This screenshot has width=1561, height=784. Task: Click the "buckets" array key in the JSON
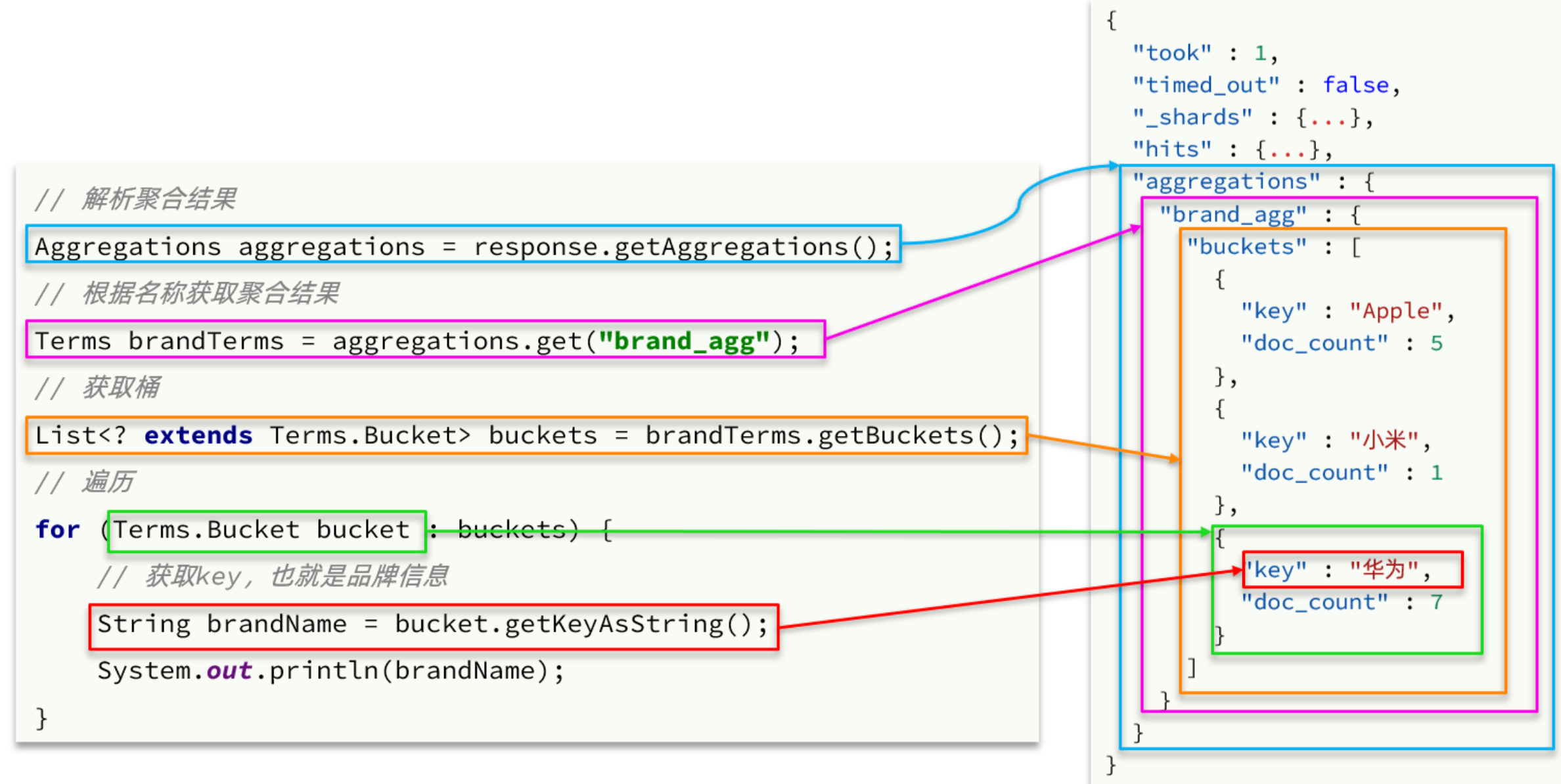pyautogui.click(x=1246, y=247)
